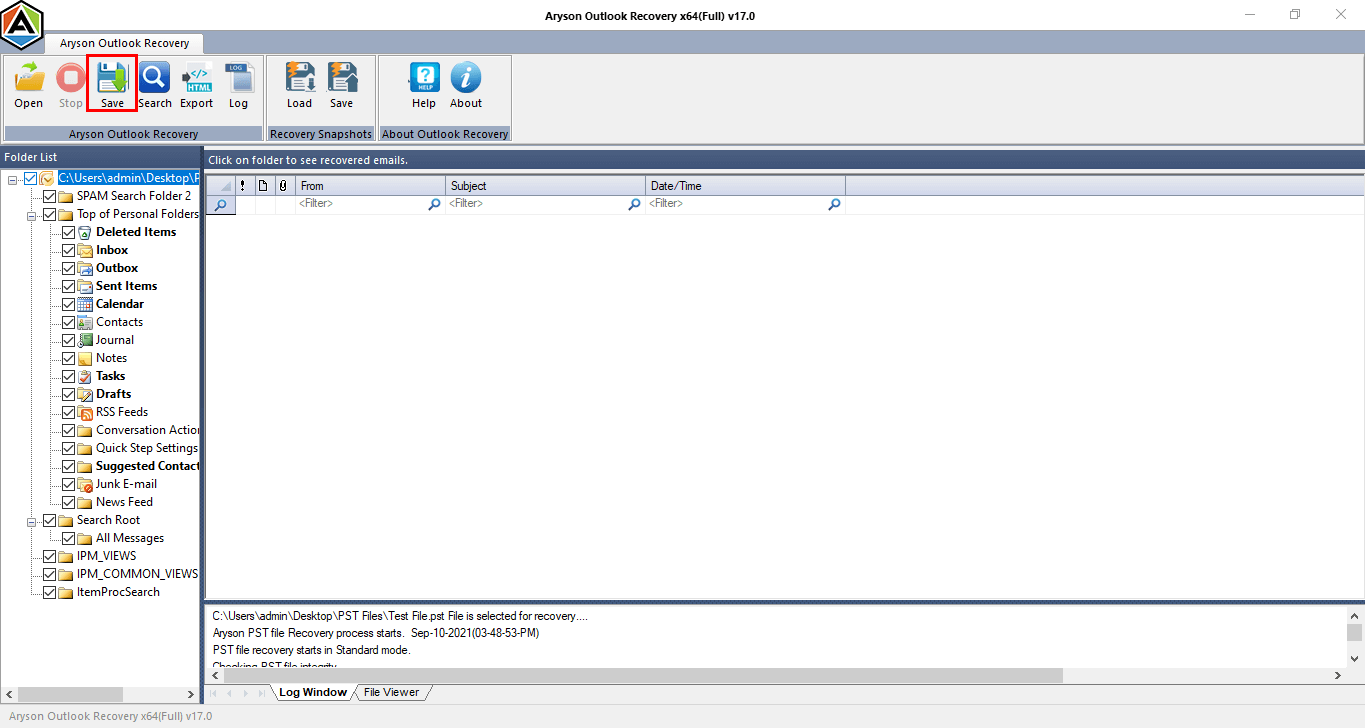Screen dimensions: 1365x728
Task: Open the Log icon
Action: pyautogui.click(x=238, y=79)
